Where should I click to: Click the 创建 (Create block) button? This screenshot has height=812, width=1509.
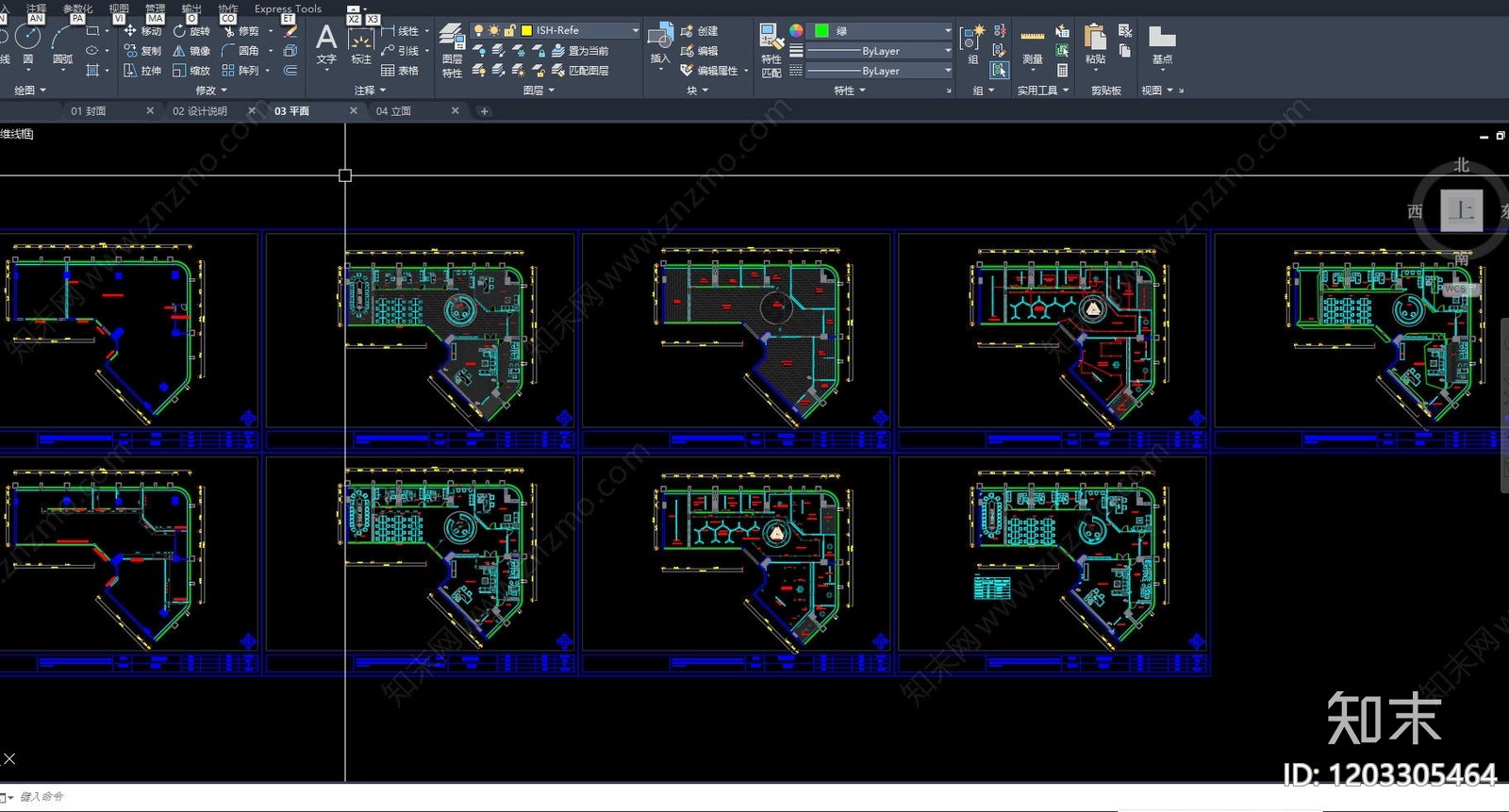click(700, 31)
